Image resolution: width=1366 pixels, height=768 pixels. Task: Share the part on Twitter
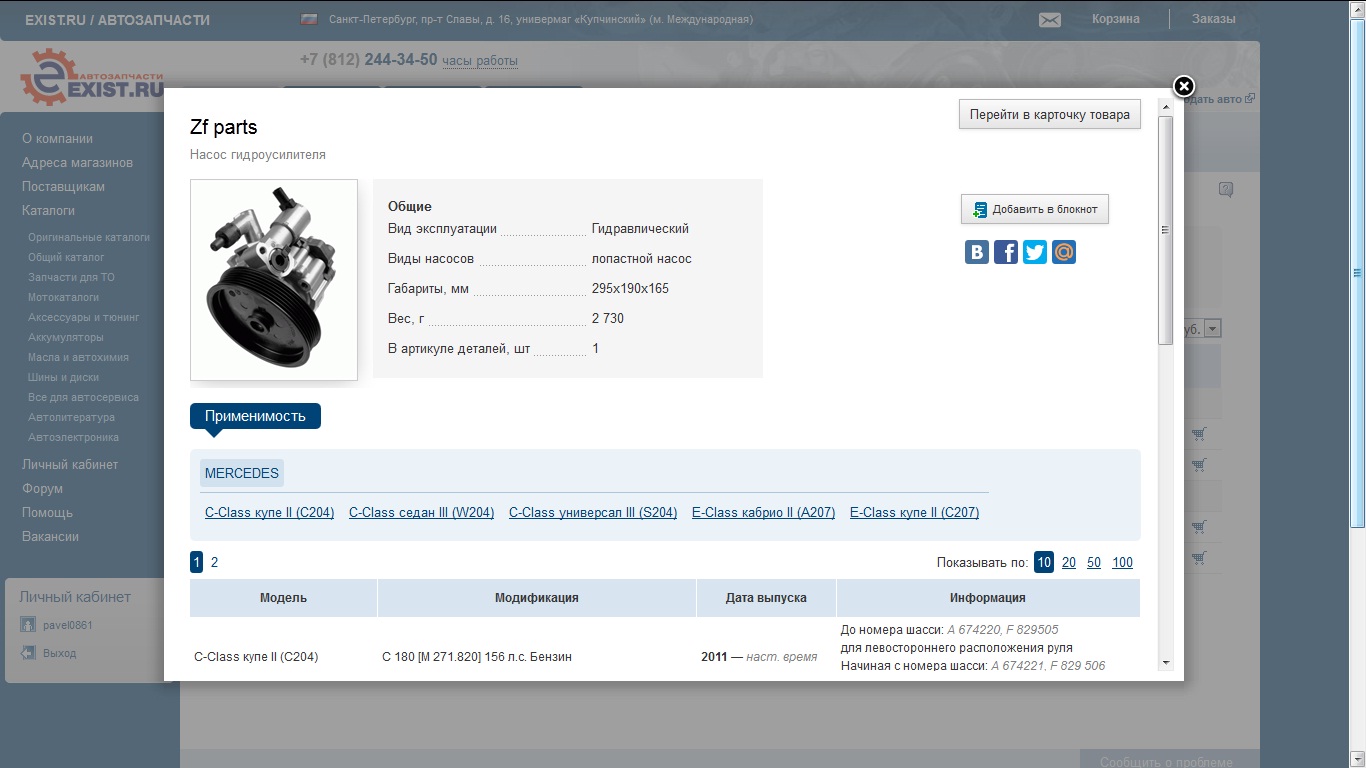click(x=1035, y=252)
